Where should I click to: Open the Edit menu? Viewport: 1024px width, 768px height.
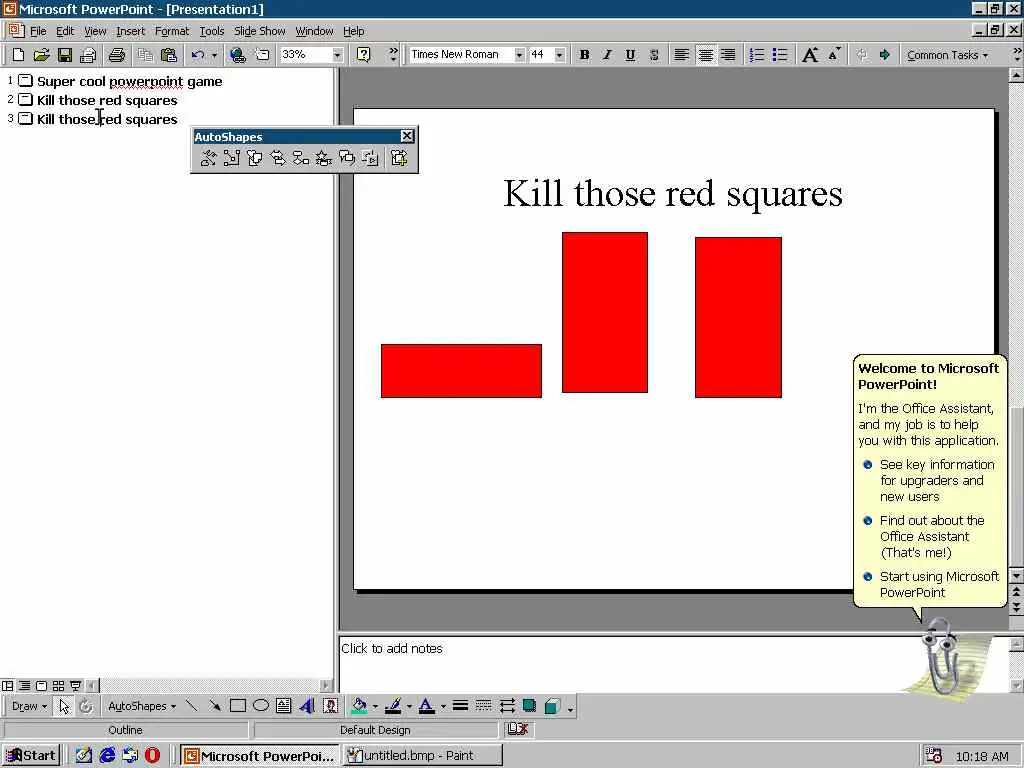point(65,31)
